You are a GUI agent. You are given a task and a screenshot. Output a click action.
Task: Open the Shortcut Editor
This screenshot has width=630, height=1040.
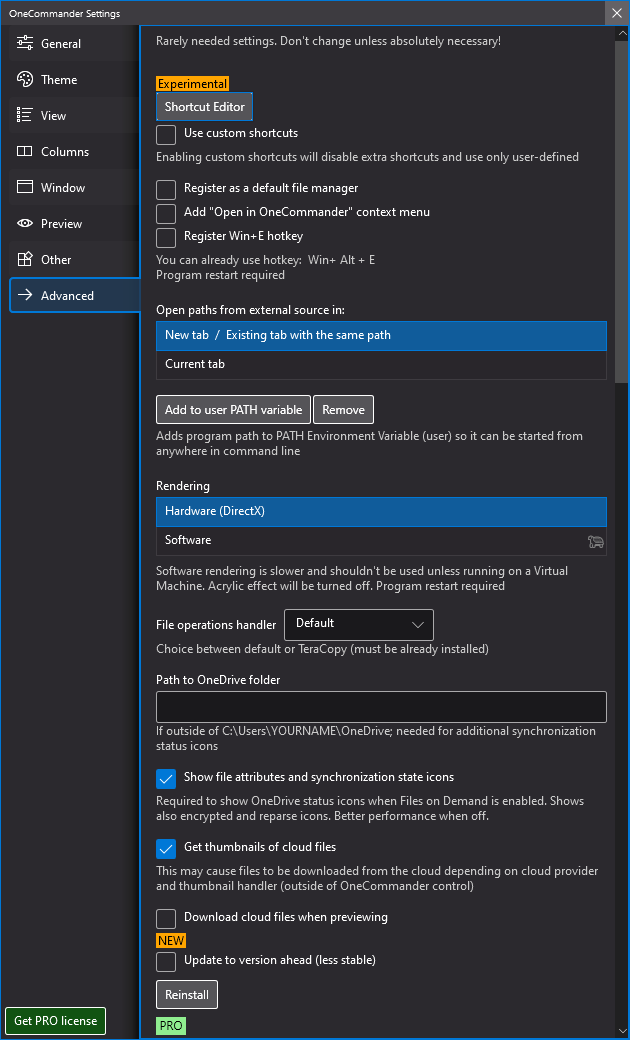tap(204, 107)
